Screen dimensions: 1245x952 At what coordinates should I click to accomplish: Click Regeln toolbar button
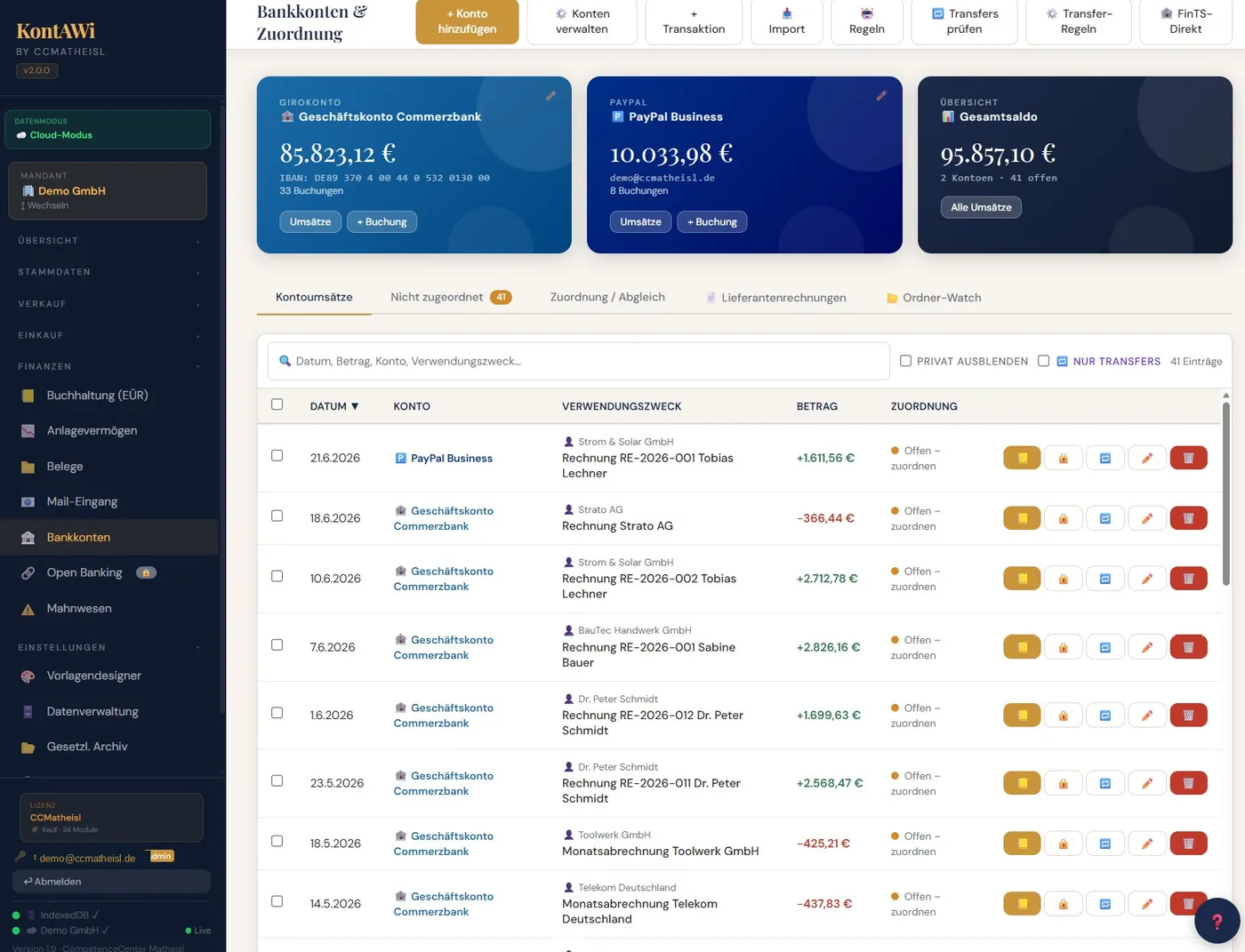pos(867,21)
